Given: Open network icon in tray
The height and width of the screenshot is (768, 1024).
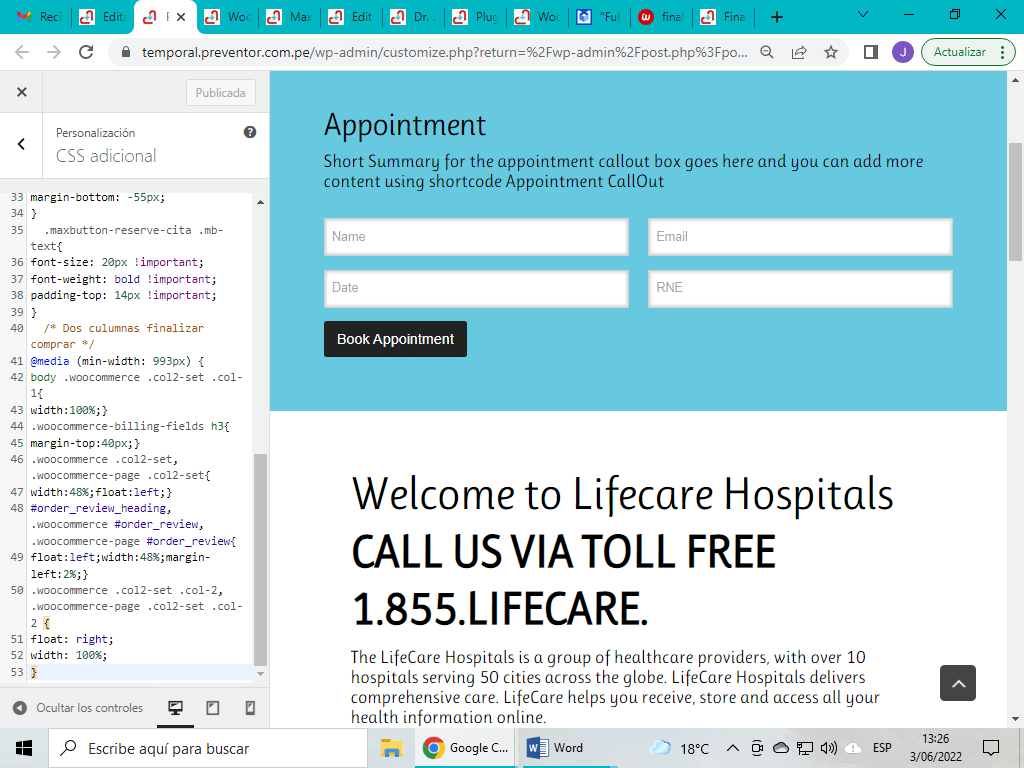Looking at the screenshot, I should click(805, 748).
